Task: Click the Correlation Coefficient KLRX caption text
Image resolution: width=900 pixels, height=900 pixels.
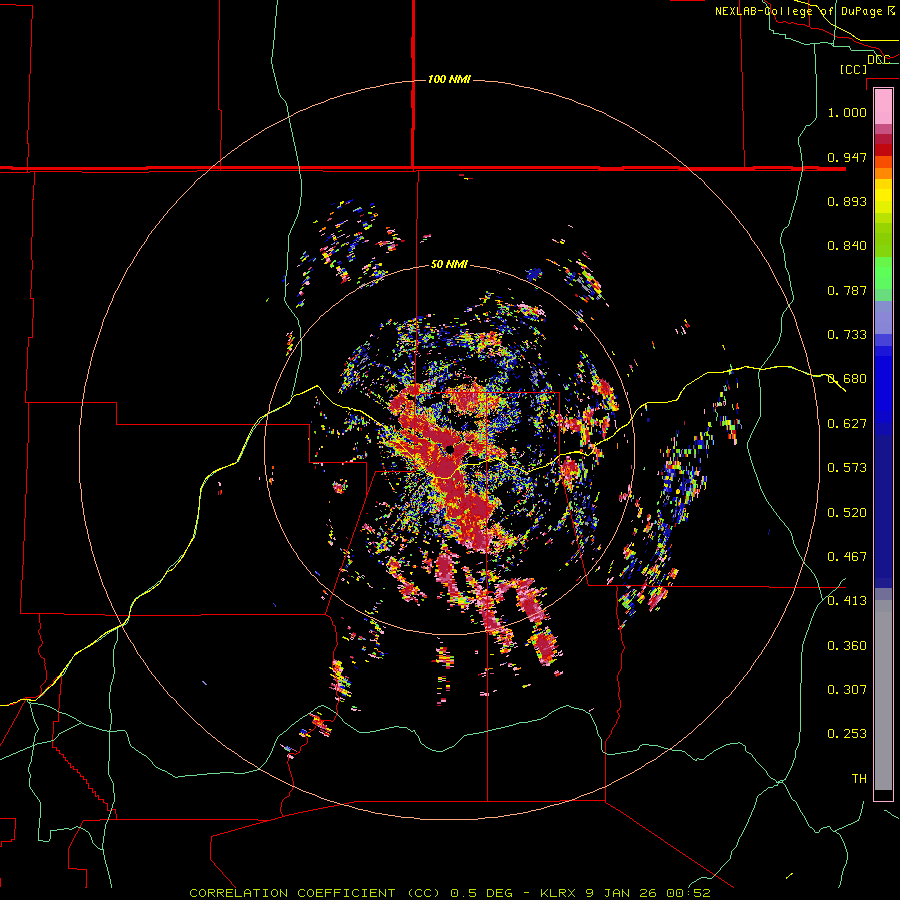Action: 449,893
